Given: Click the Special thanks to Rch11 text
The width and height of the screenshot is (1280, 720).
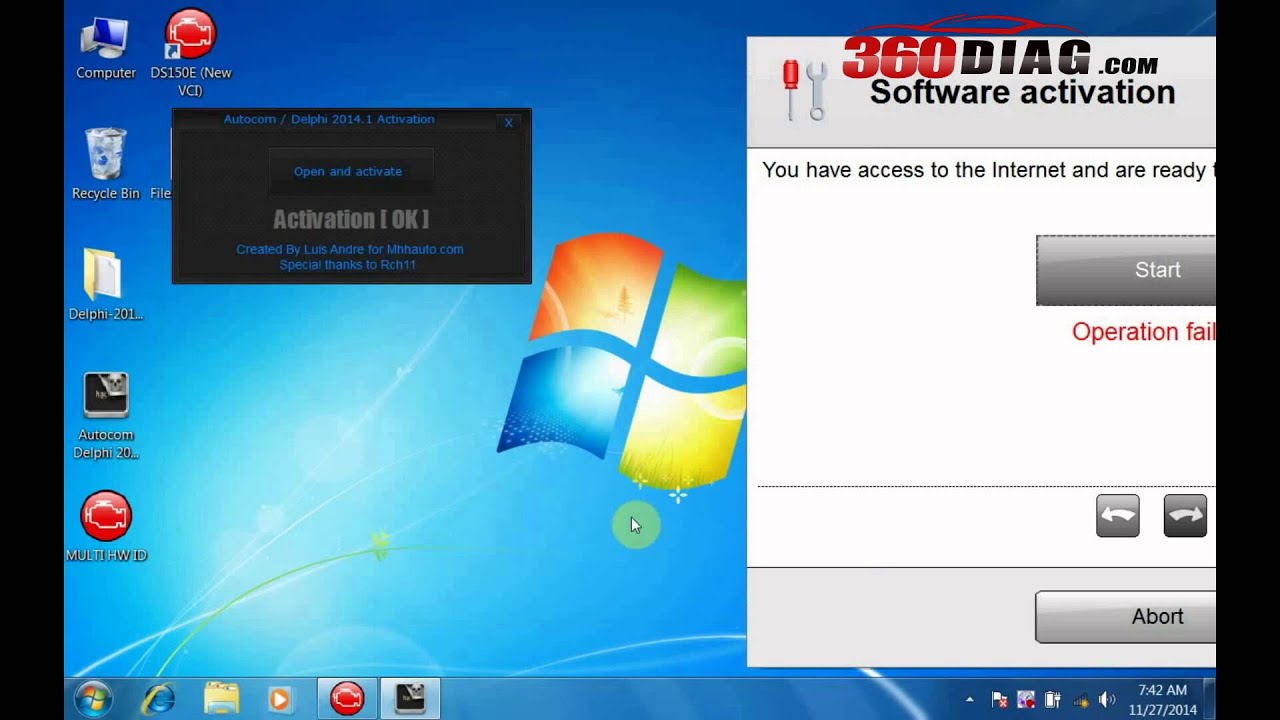Looking at the screenshot, I should click(x=348, y=265).
